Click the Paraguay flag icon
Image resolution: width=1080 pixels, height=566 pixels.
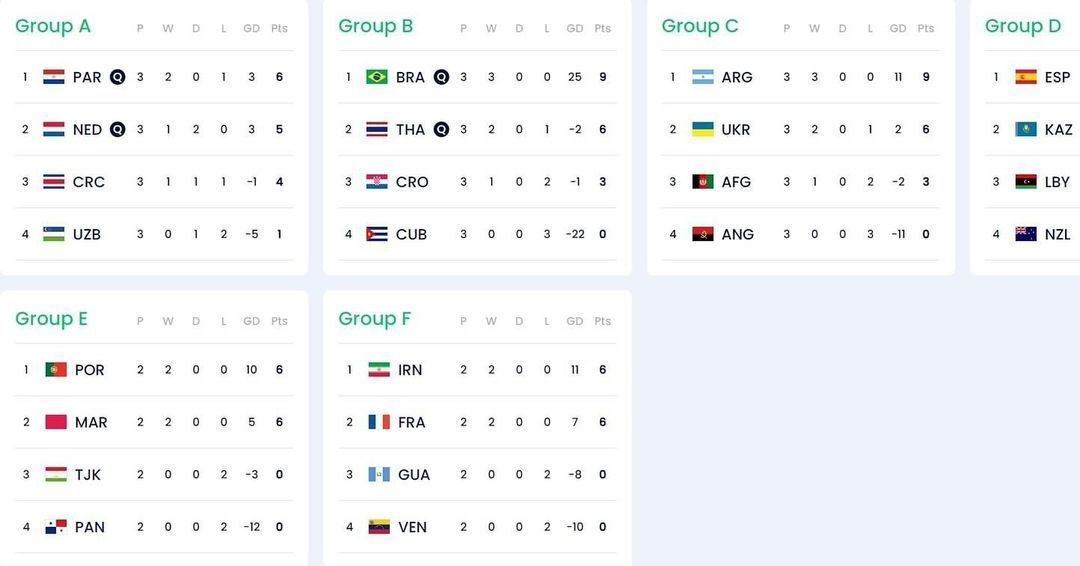click(x=54, y=77)
